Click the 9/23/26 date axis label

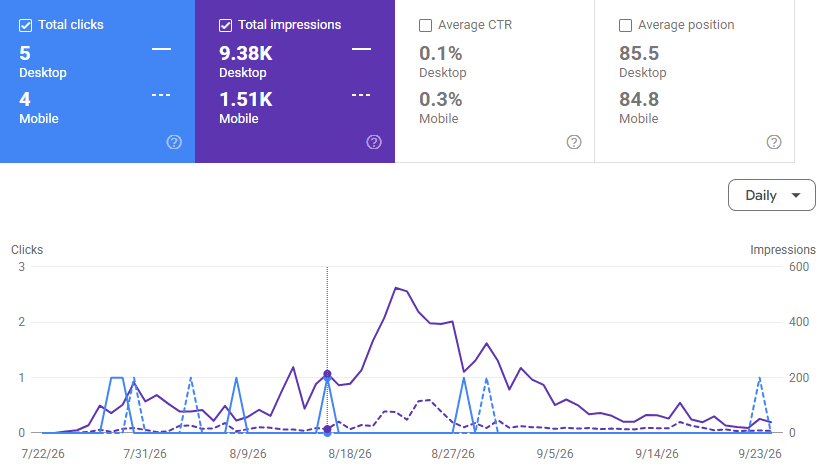760,454
